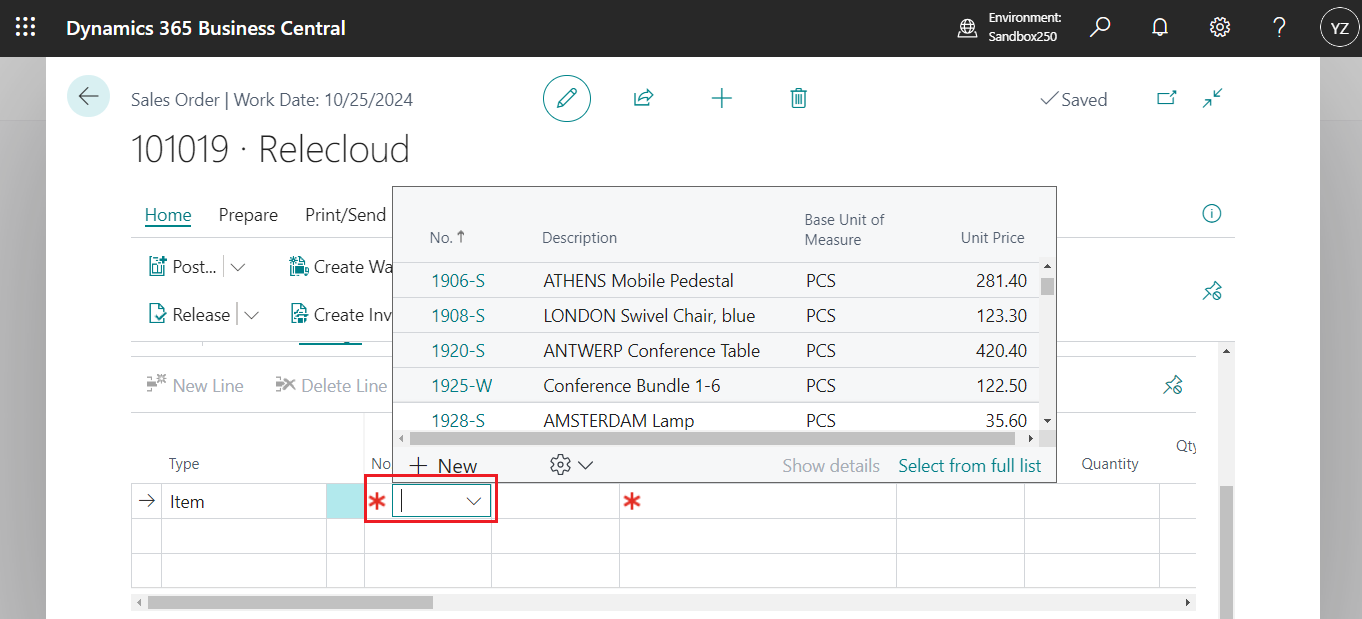Switch to the Print/Send tab

pos(345,214)
